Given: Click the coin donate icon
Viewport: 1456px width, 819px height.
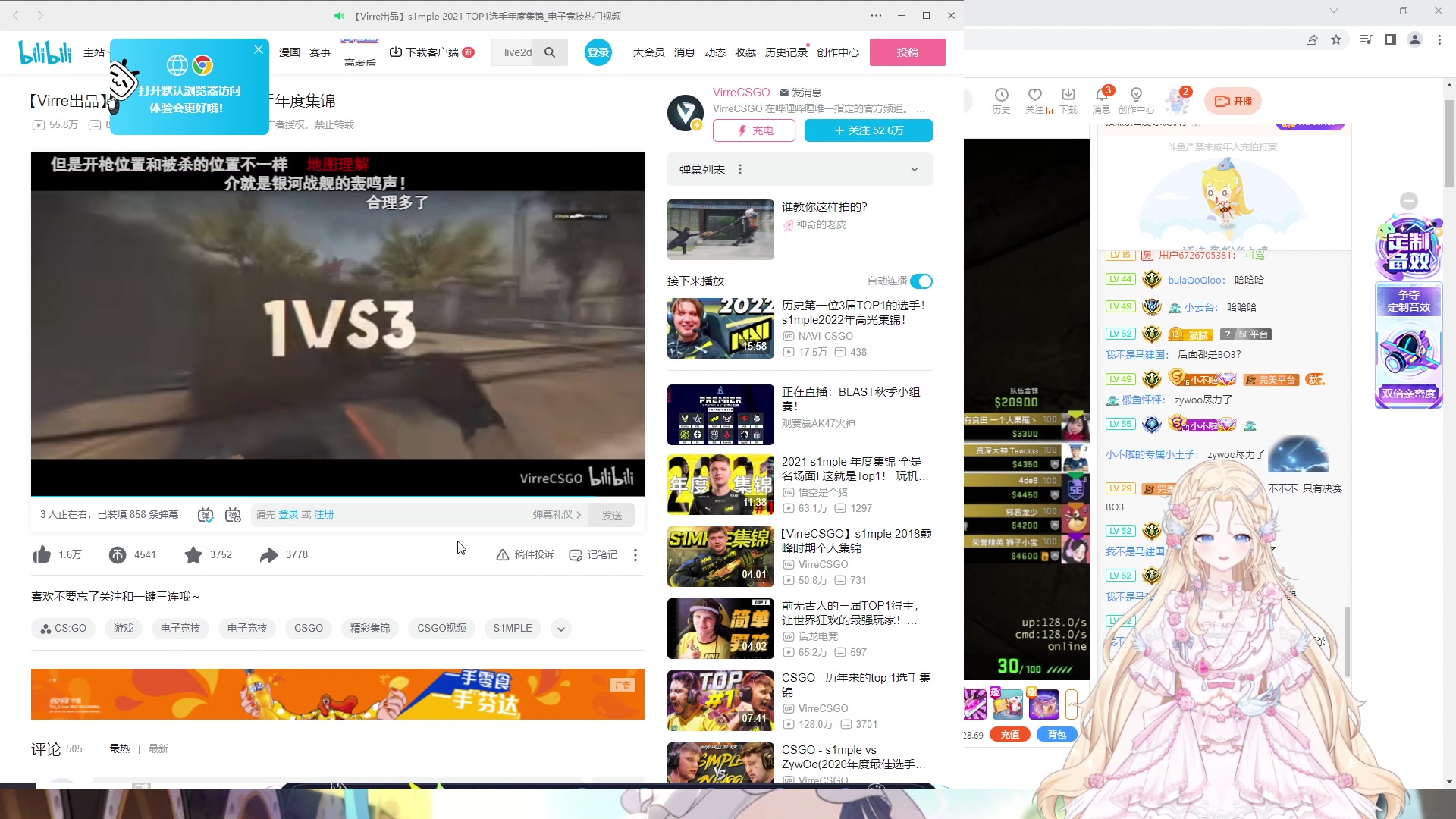Looking at the screenshot, I should 118,554.
